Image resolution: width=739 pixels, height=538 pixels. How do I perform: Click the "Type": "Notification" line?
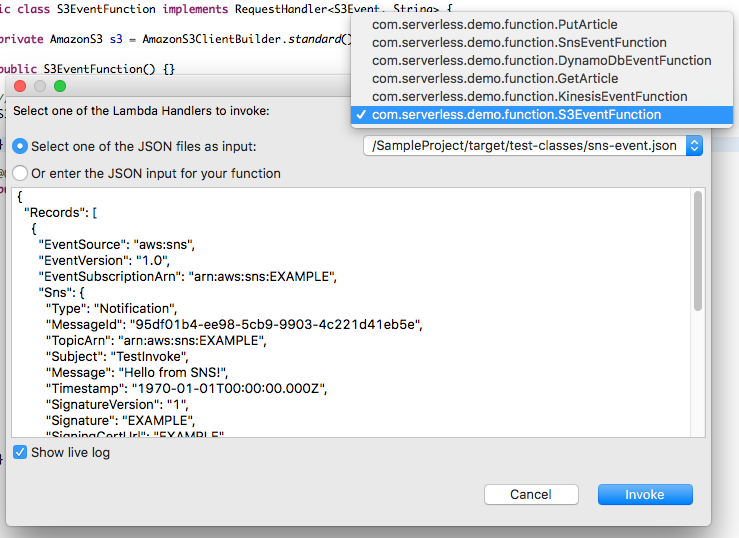111,309
